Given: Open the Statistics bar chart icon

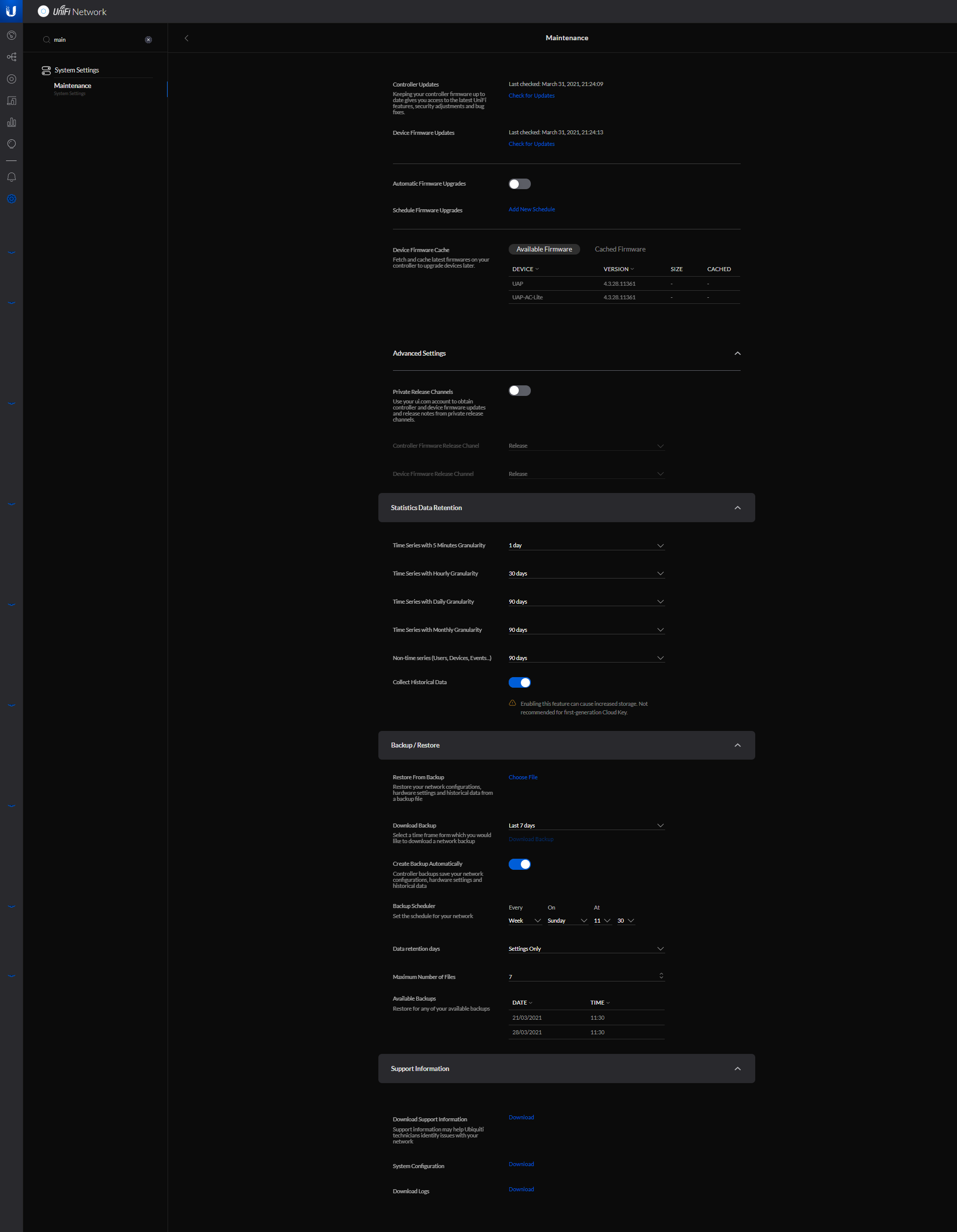Looking at the screenshot, I should [11, 122].
